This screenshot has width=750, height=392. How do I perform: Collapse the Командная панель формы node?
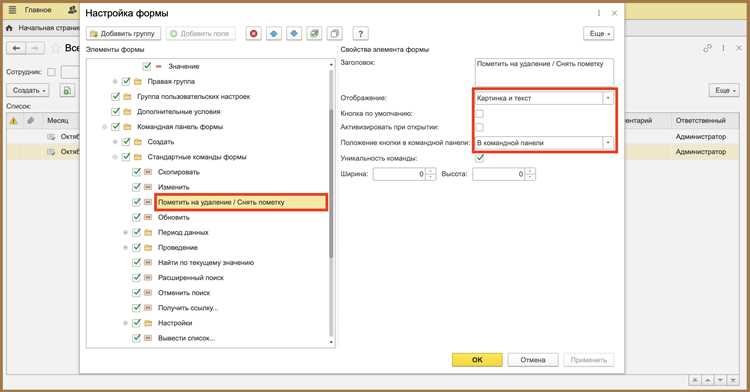pyautogui.click(x=105, y=127)
